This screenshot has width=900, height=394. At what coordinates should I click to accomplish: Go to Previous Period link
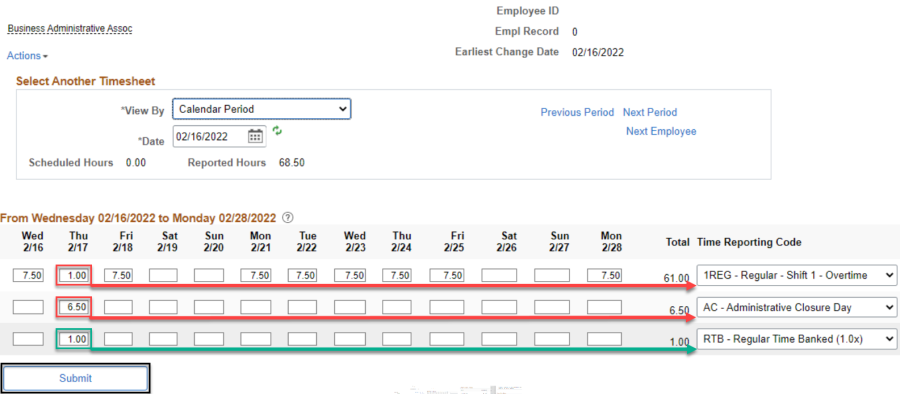[x=577, y=112]
